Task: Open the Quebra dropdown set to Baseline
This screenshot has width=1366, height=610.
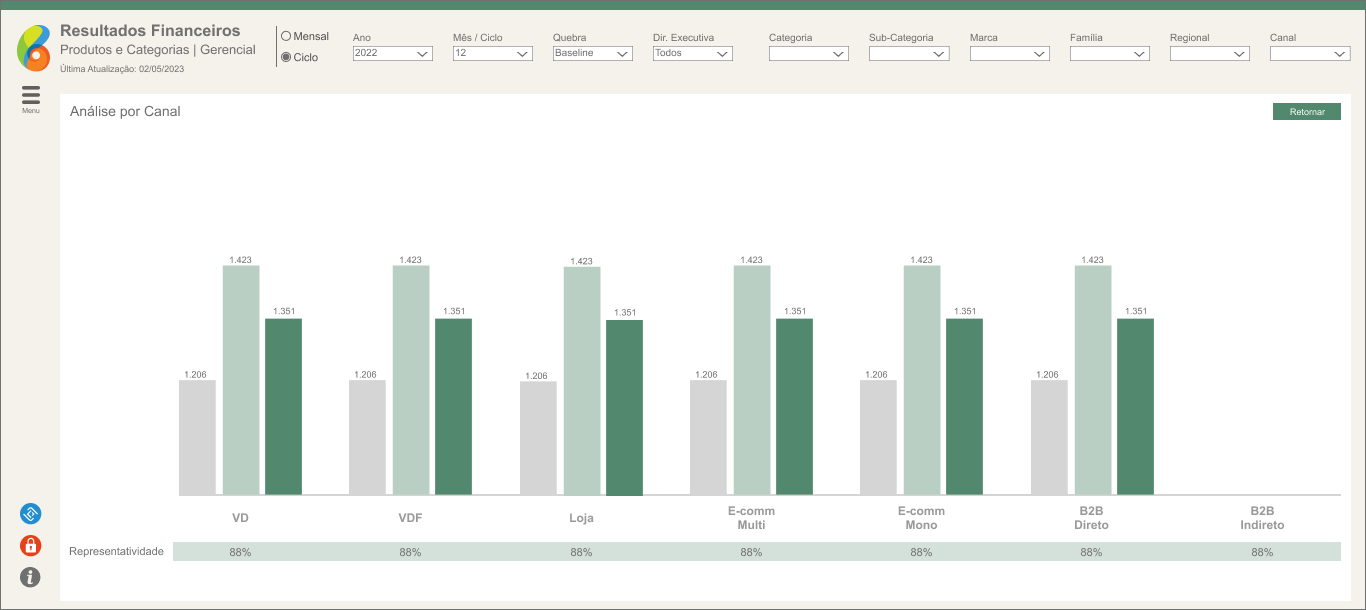Action: 592,54
